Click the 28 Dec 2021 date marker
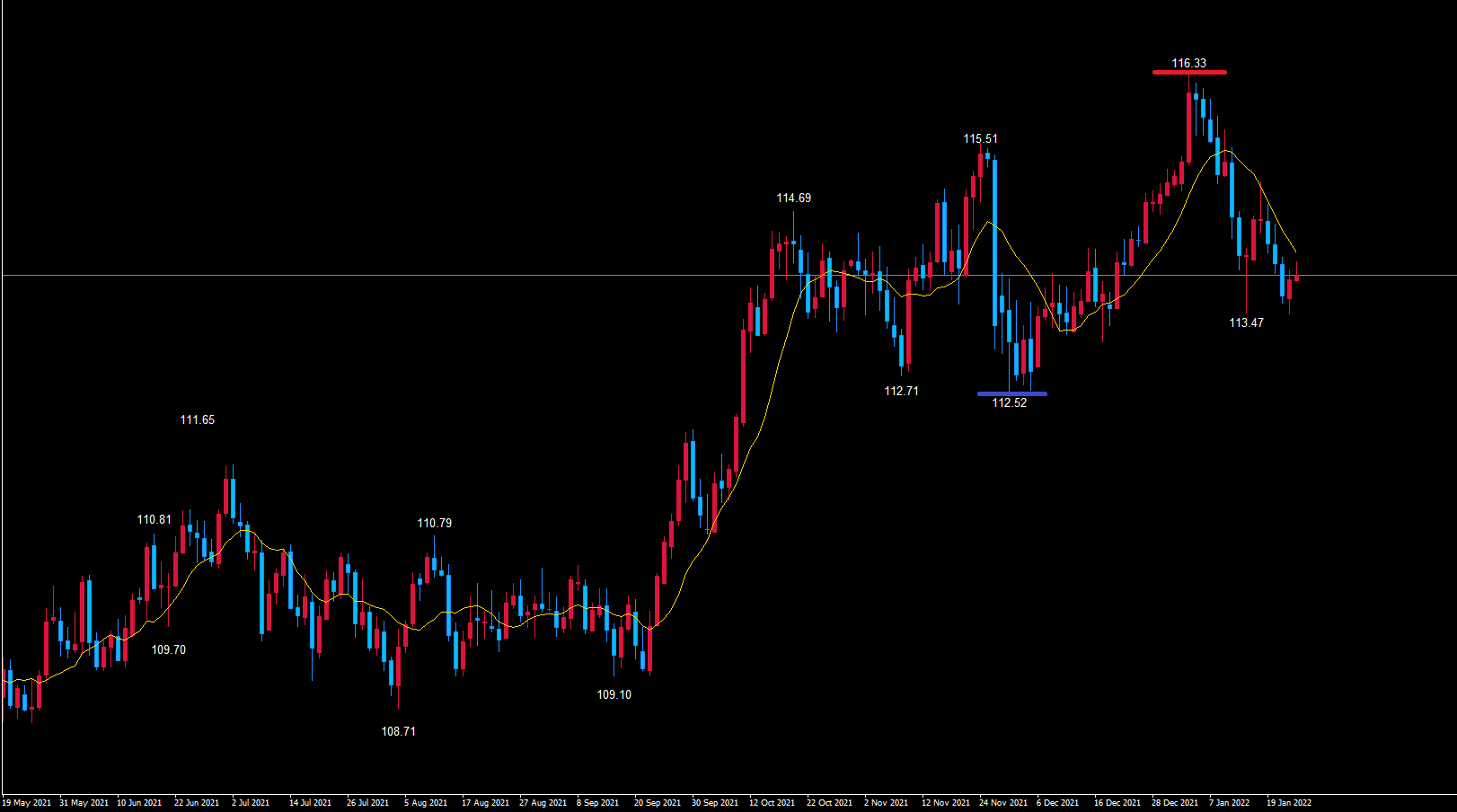 pos(1174,802)
